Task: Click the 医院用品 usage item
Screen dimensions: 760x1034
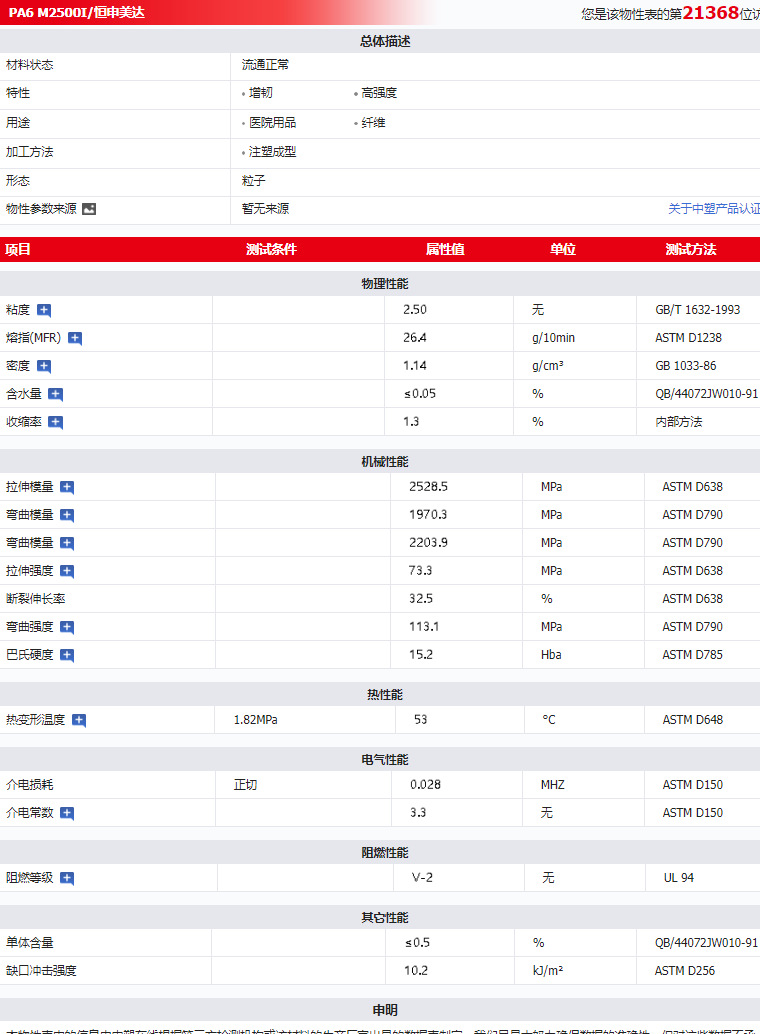Action: 272,123
